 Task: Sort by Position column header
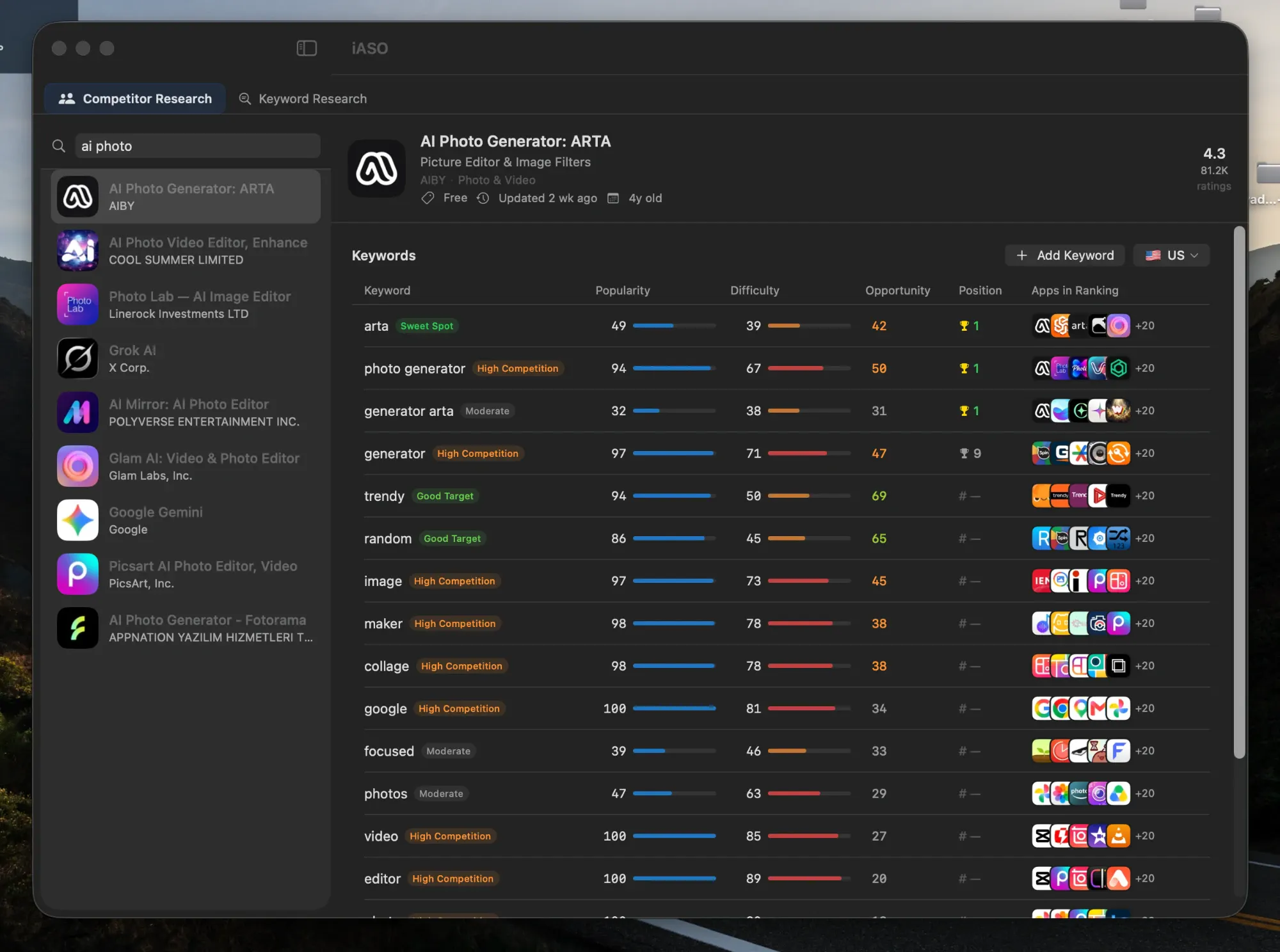point(980,290)
